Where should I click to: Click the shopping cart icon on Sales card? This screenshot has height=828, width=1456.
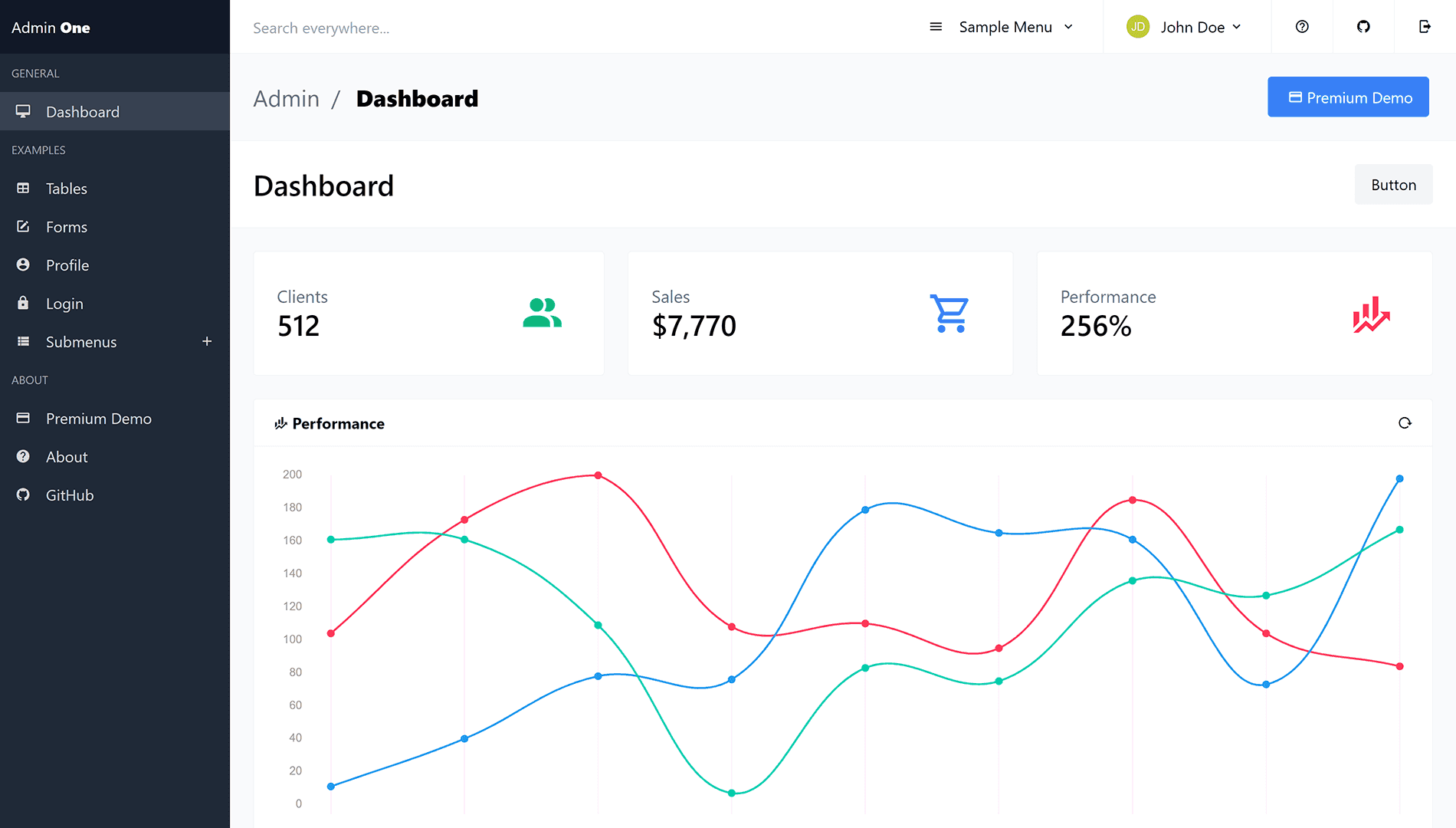[949, 313]
